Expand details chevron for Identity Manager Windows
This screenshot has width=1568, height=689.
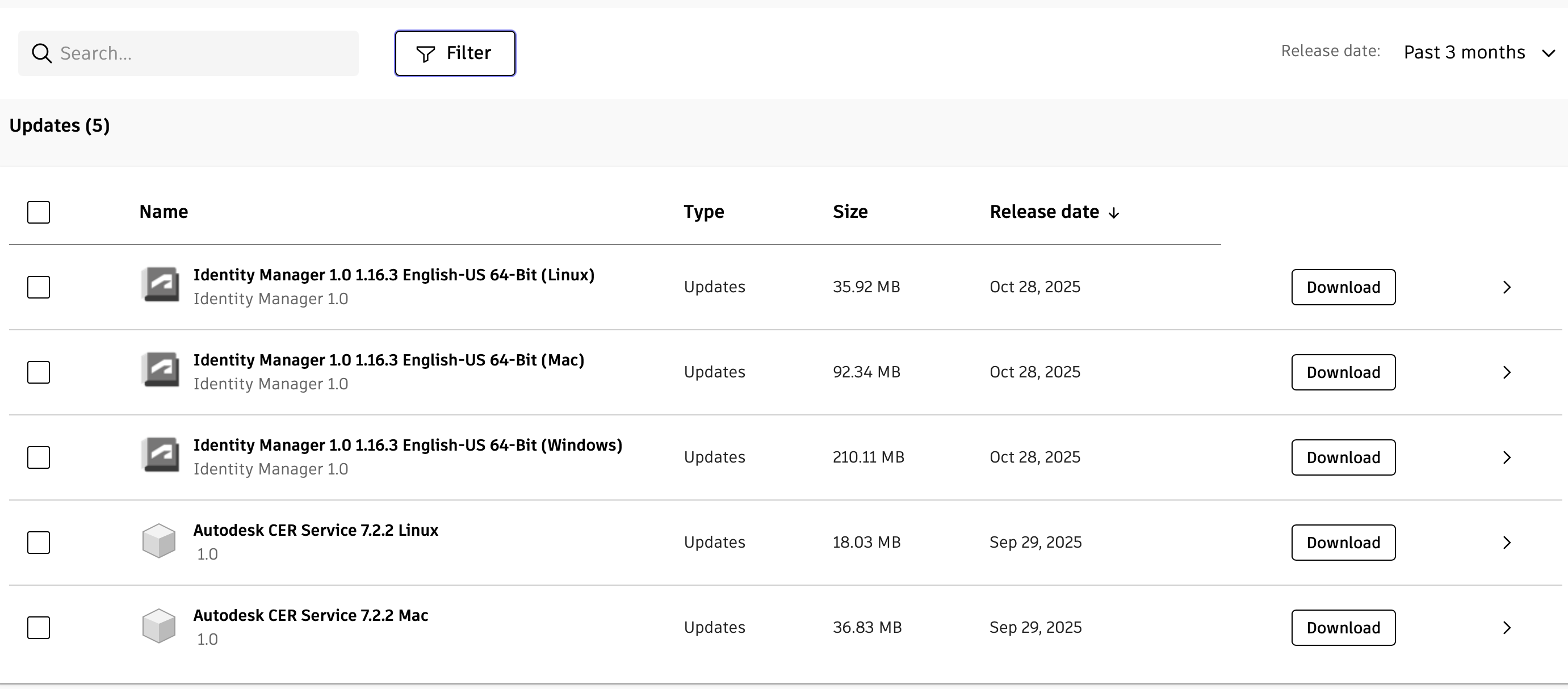1507,457
